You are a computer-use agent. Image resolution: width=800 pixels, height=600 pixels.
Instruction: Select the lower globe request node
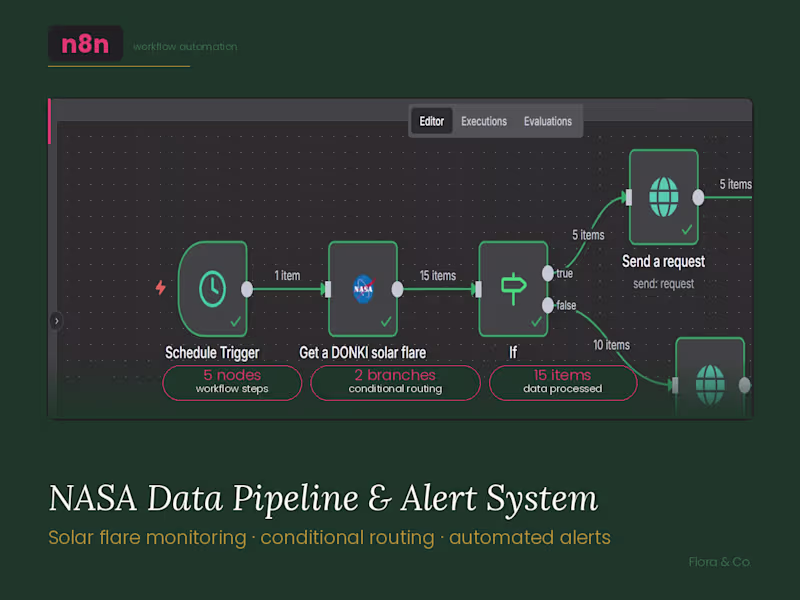point(710,378)
